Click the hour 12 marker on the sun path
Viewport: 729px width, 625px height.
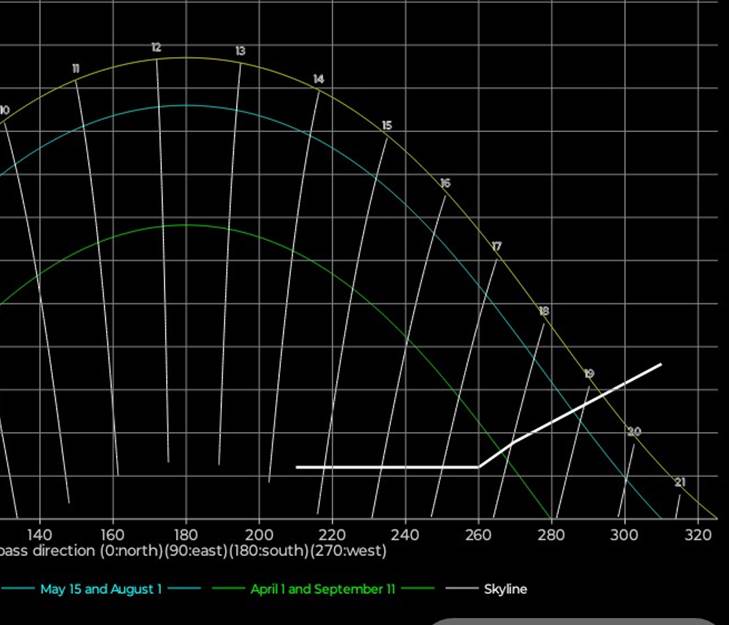point(156,48)
